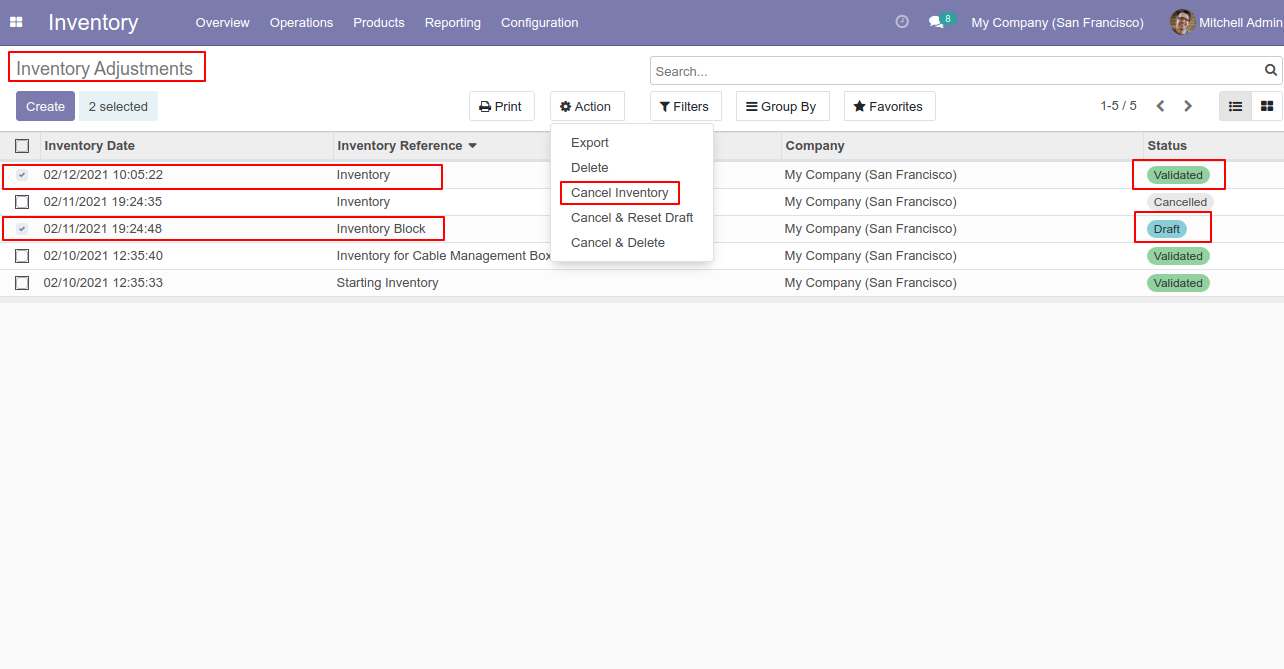Image resolution: width=1284 pixels, height=669 pixels.
Task: Click Mitchell Admin avatar picture
Action: (x=1183, y=22)
